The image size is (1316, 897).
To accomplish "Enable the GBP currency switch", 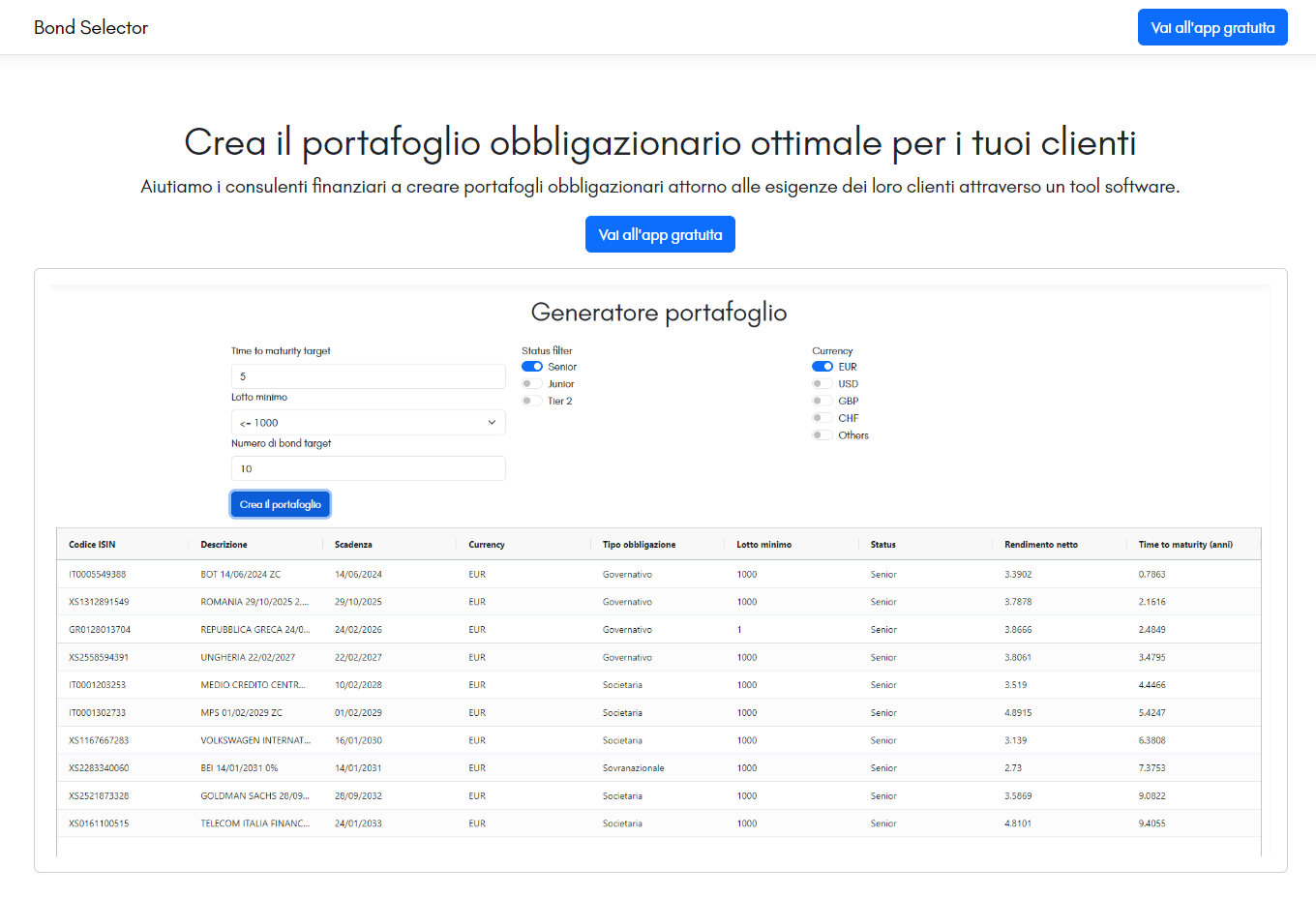I will pos(822,401).
